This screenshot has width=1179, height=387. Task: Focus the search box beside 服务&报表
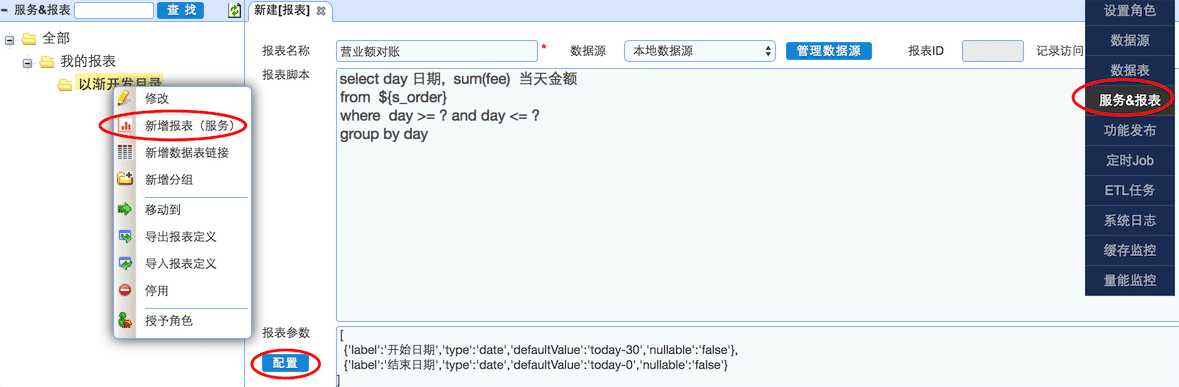point(114,10)
